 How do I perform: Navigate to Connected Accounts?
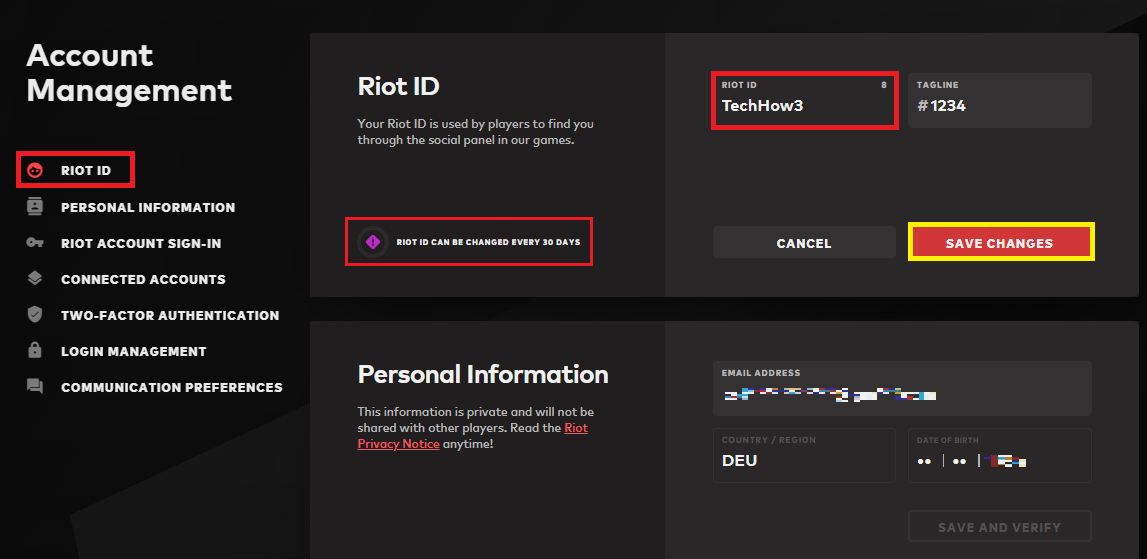click(x=143, y=279)
